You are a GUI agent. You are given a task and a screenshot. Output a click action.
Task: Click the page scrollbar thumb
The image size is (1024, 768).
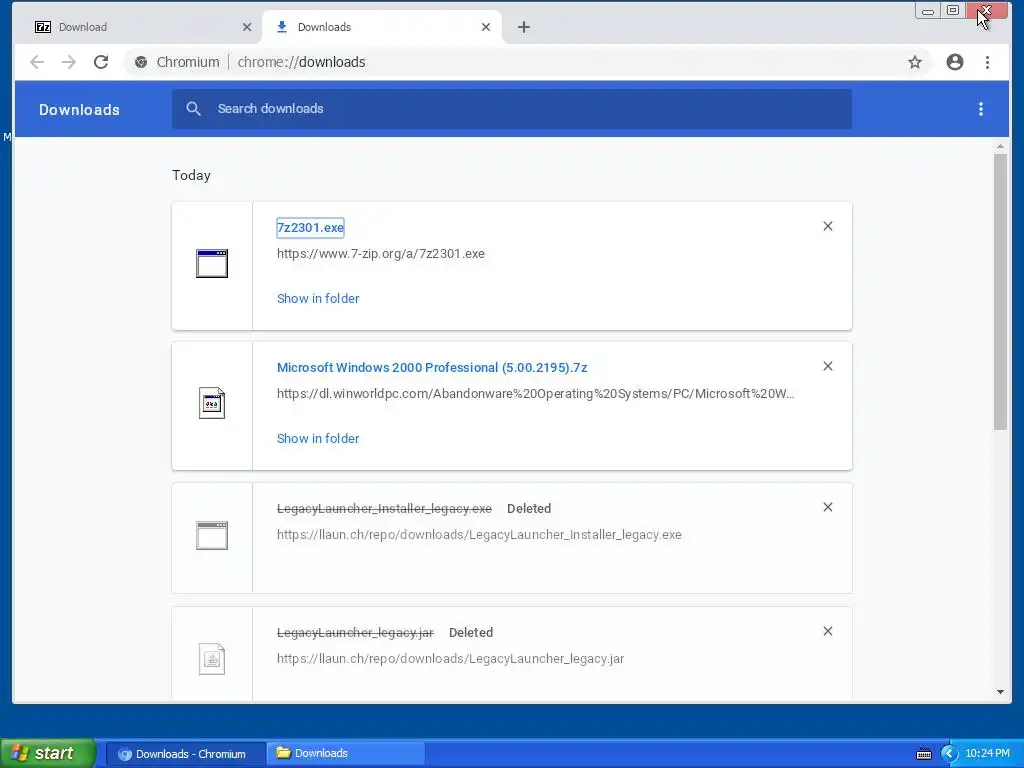1000,291
